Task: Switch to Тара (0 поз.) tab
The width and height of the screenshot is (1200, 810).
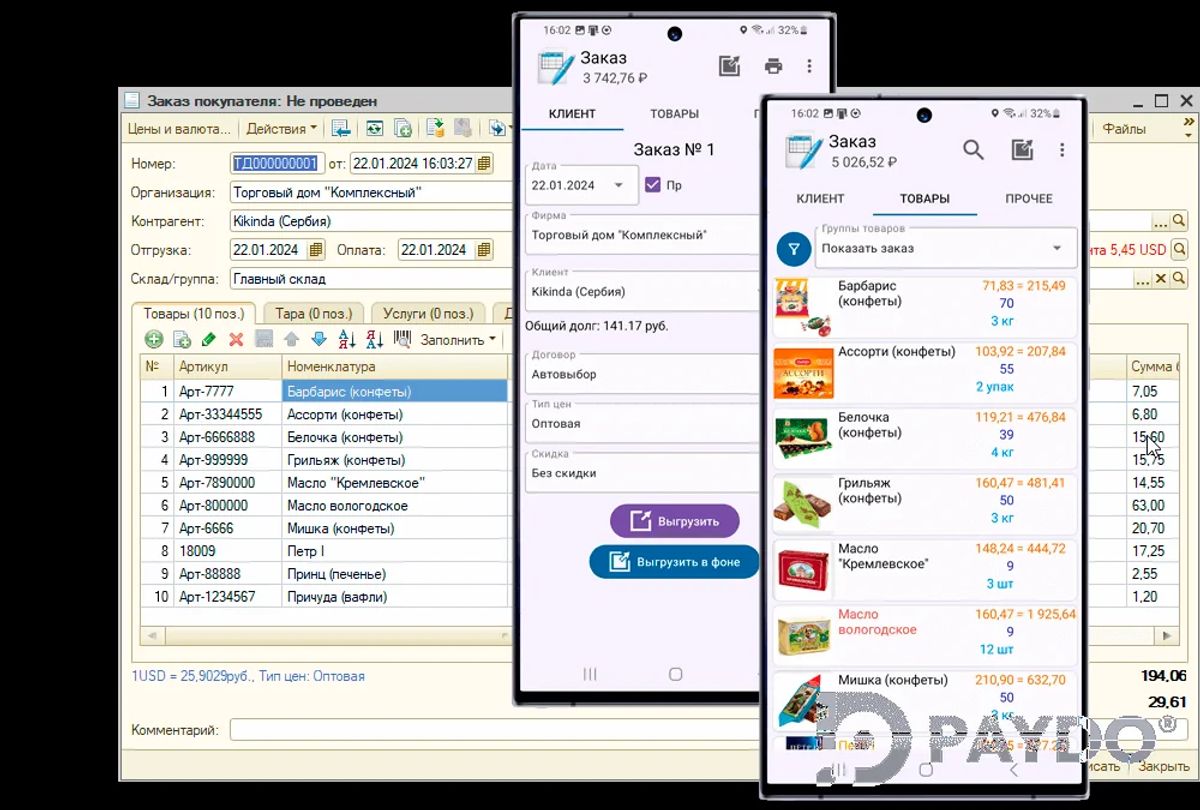Action: [x=313, y=314]
